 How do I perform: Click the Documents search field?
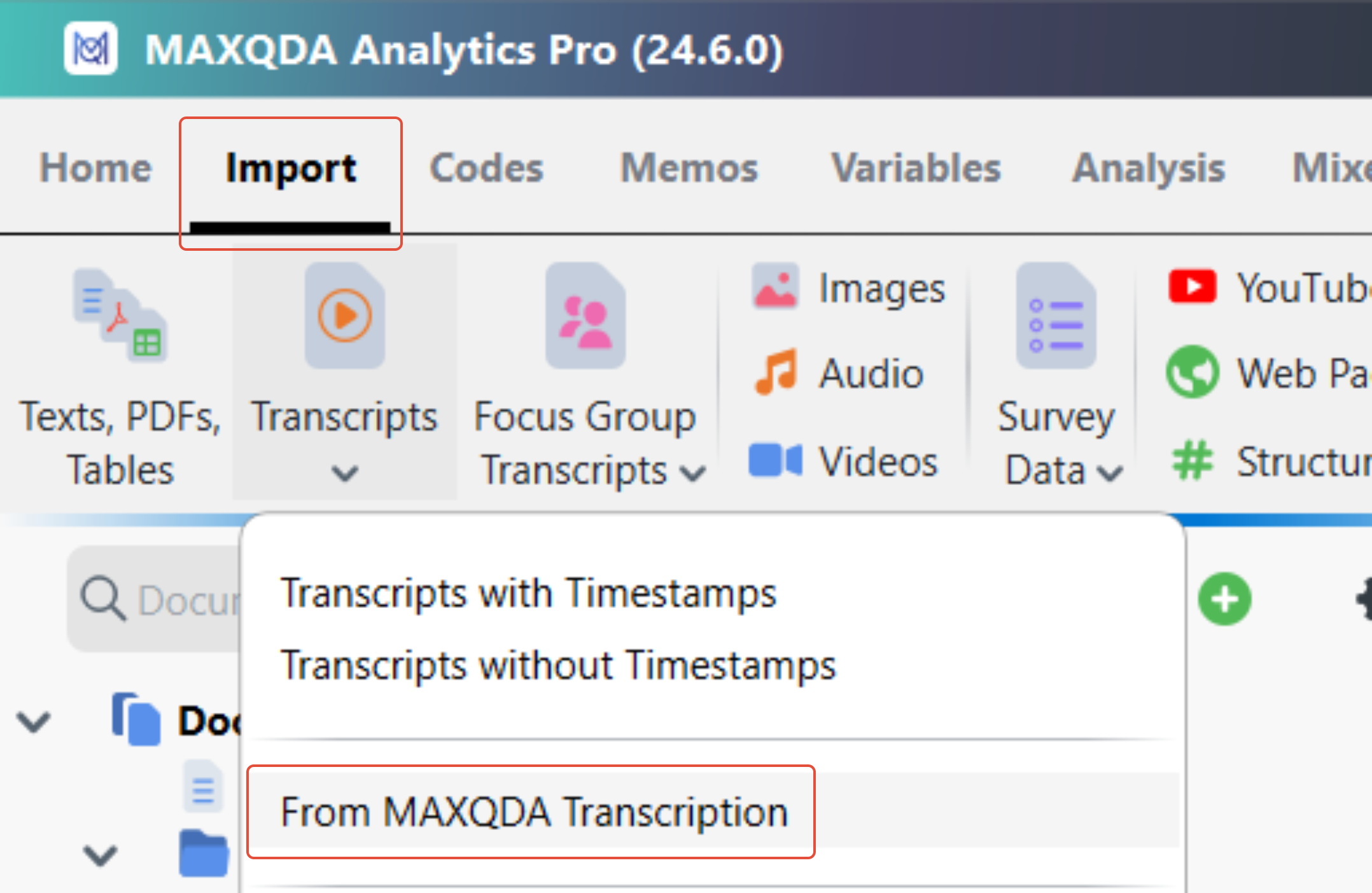[x=154, y=599]
